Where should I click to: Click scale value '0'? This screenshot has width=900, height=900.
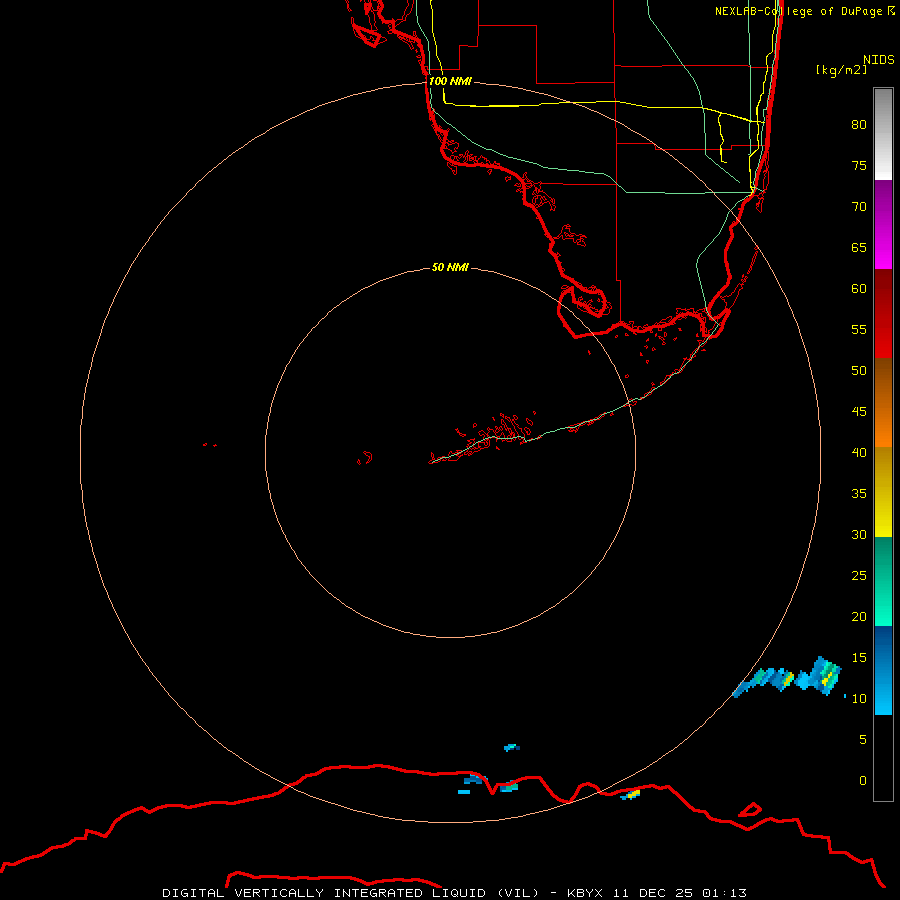click(863, 781)
